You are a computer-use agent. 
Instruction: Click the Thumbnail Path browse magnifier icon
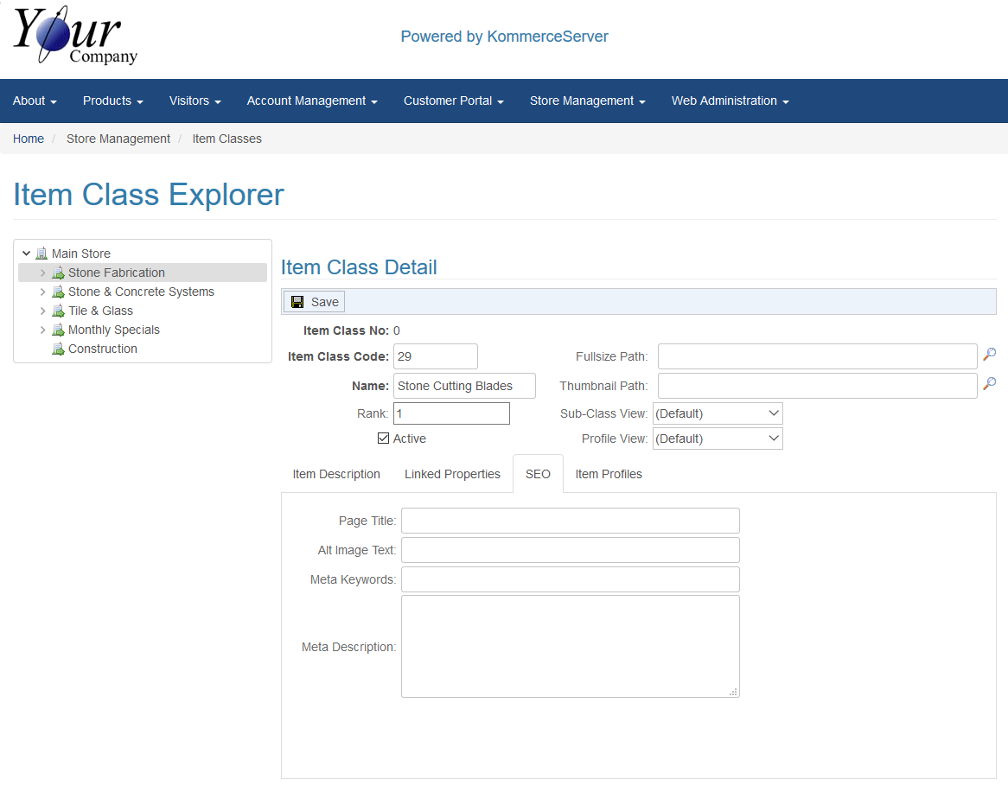[989, 384]
